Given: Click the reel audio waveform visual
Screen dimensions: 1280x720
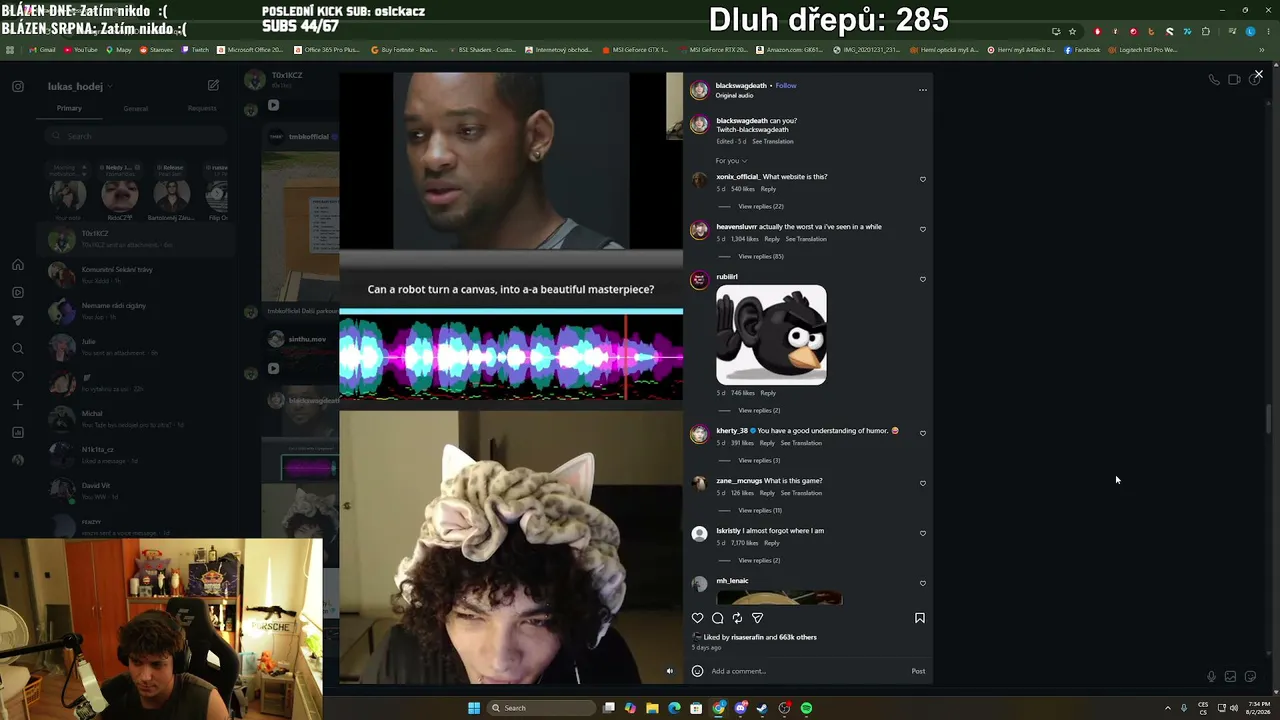Looking at the screenshot, I should 511,358.
